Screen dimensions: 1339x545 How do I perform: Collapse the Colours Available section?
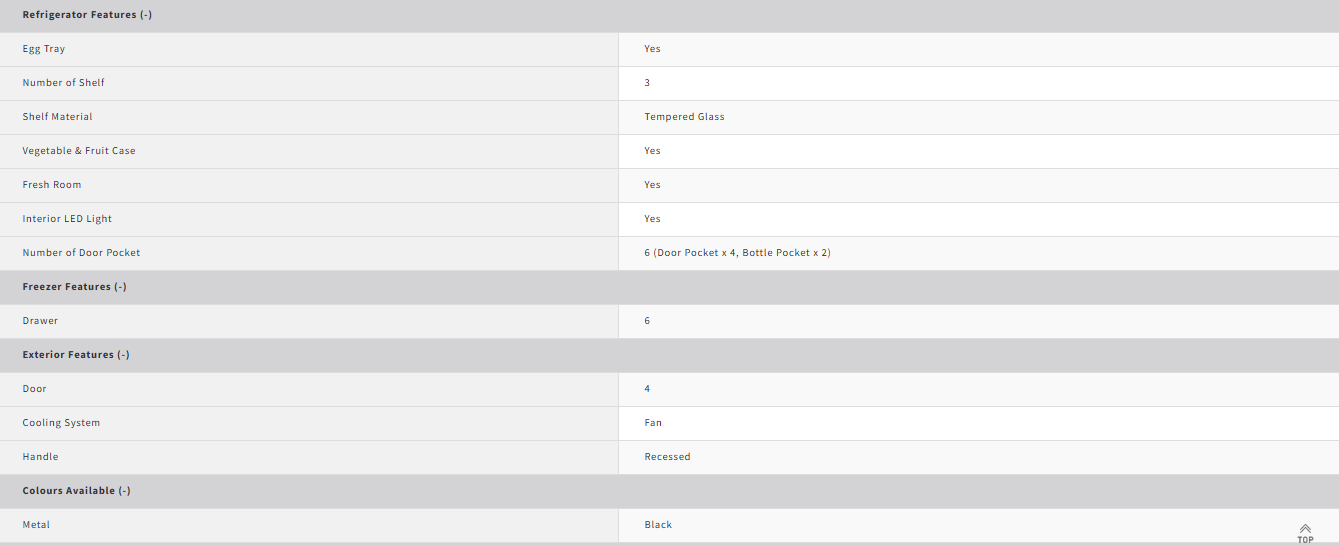[x=77, y=491]
